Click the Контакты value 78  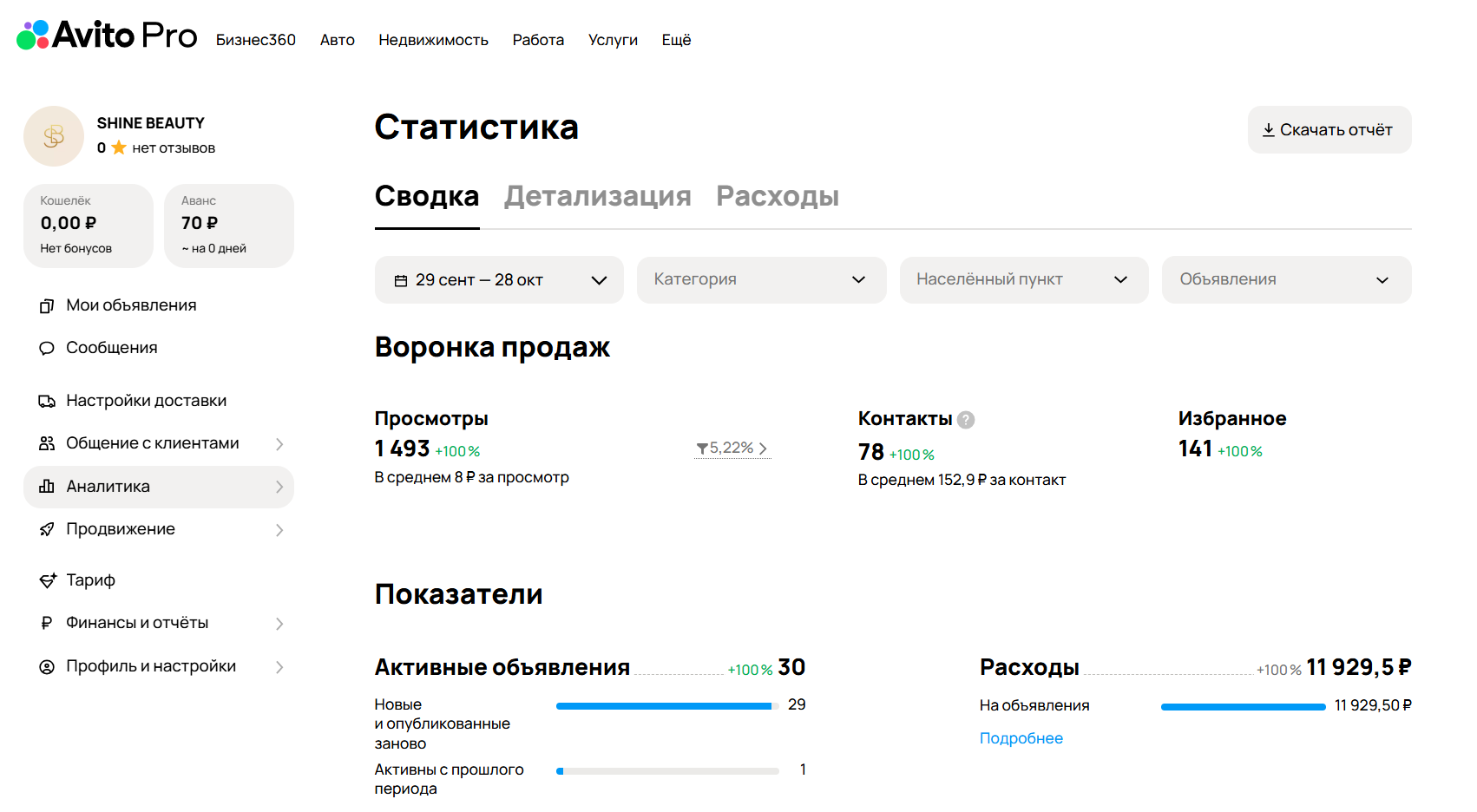pos(871,452)
